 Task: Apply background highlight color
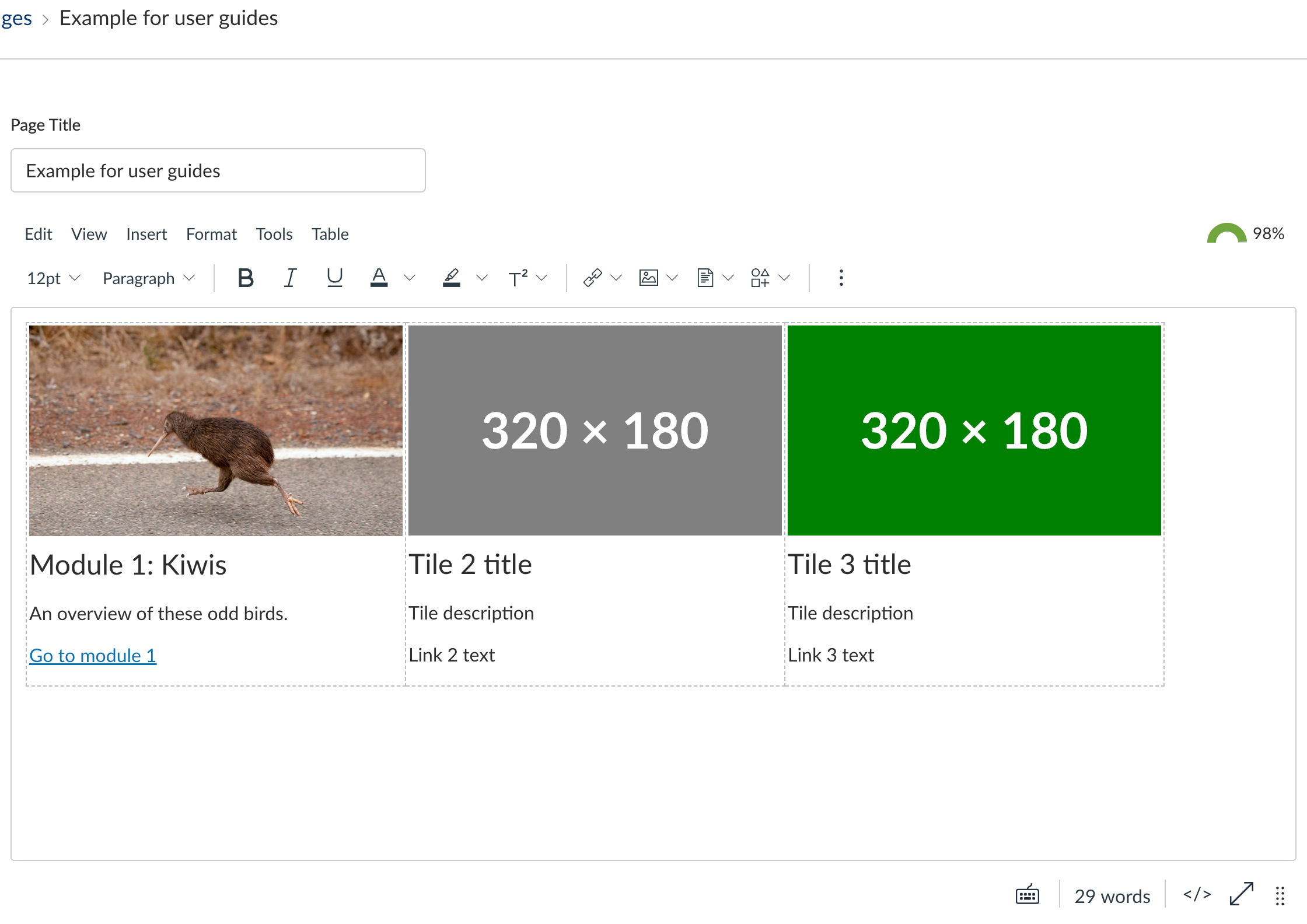coord(452,278)
